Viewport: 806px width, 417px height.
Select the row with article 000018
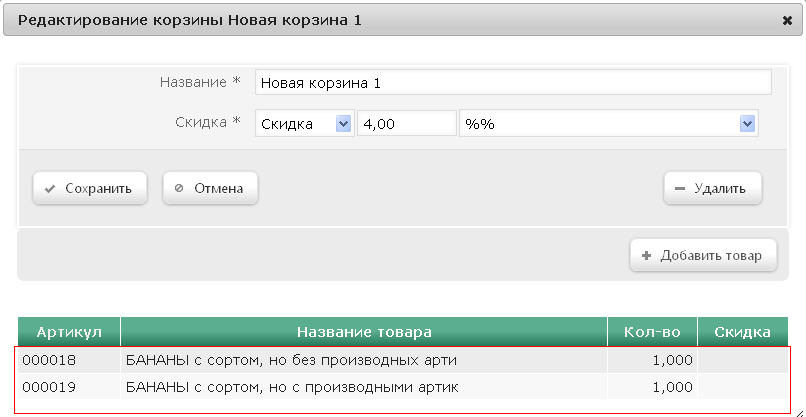pos(403,360)
